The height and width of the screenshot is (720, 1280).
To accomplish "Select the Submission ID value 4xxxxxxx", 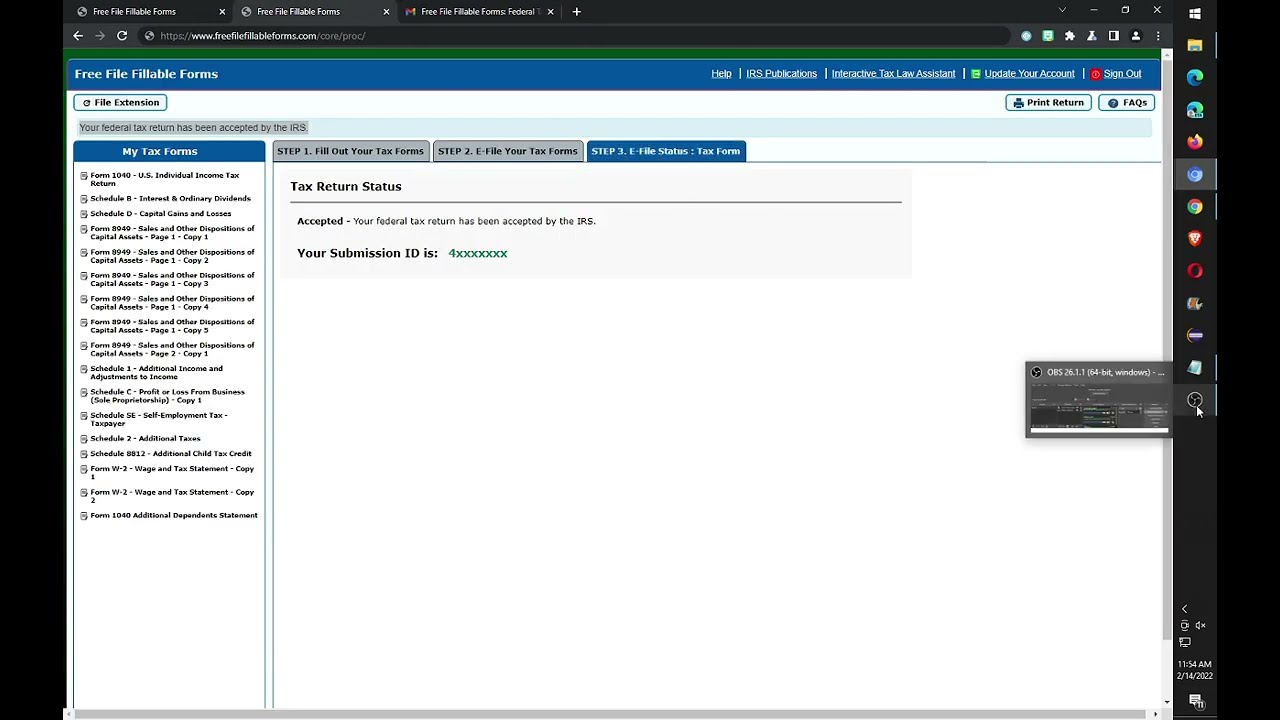I will coord(478,253).
